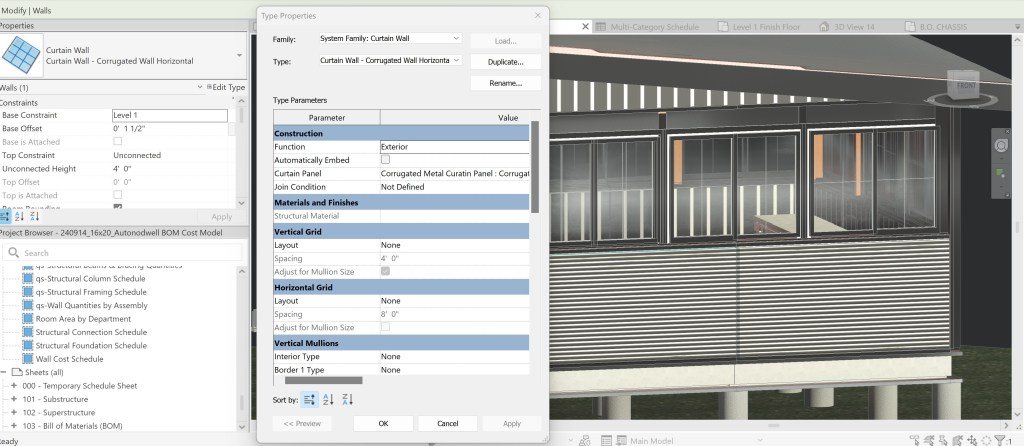Open the steering wheel navigation tool
Screen dimensions: 1024x446
[x=1002, y=145]
